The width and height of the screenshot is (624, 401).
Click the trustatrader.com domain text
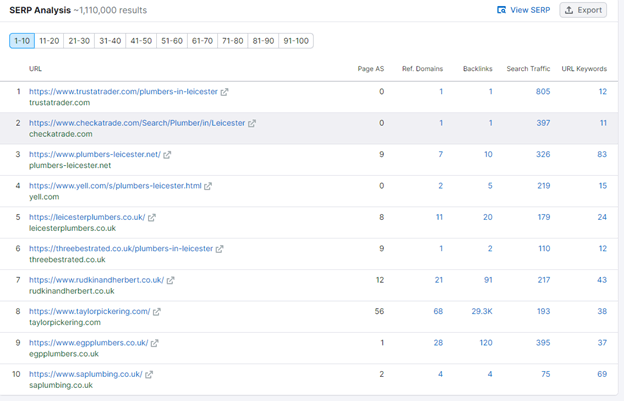pos(59,103)
